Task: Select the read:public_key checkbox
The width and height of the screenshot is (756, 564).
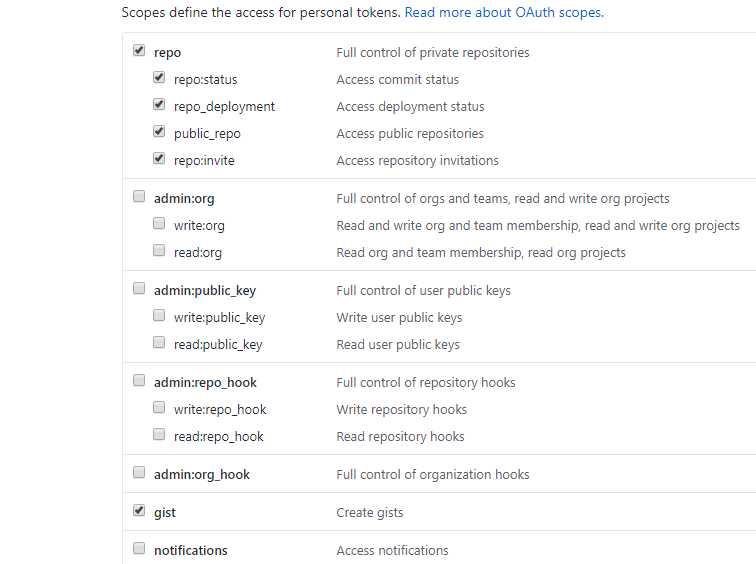Action: [x=159, y=342]
